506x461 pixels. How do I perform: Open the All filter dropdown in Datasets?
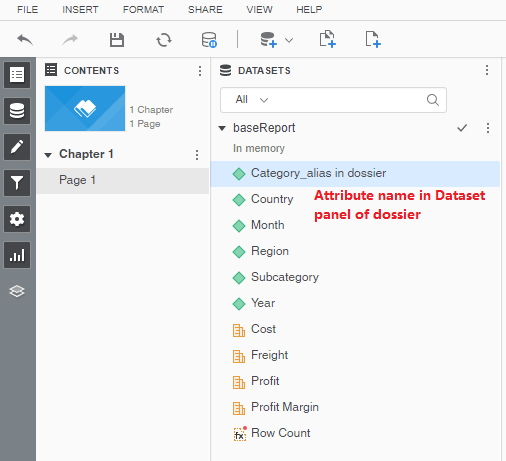(x=251, y=100)
